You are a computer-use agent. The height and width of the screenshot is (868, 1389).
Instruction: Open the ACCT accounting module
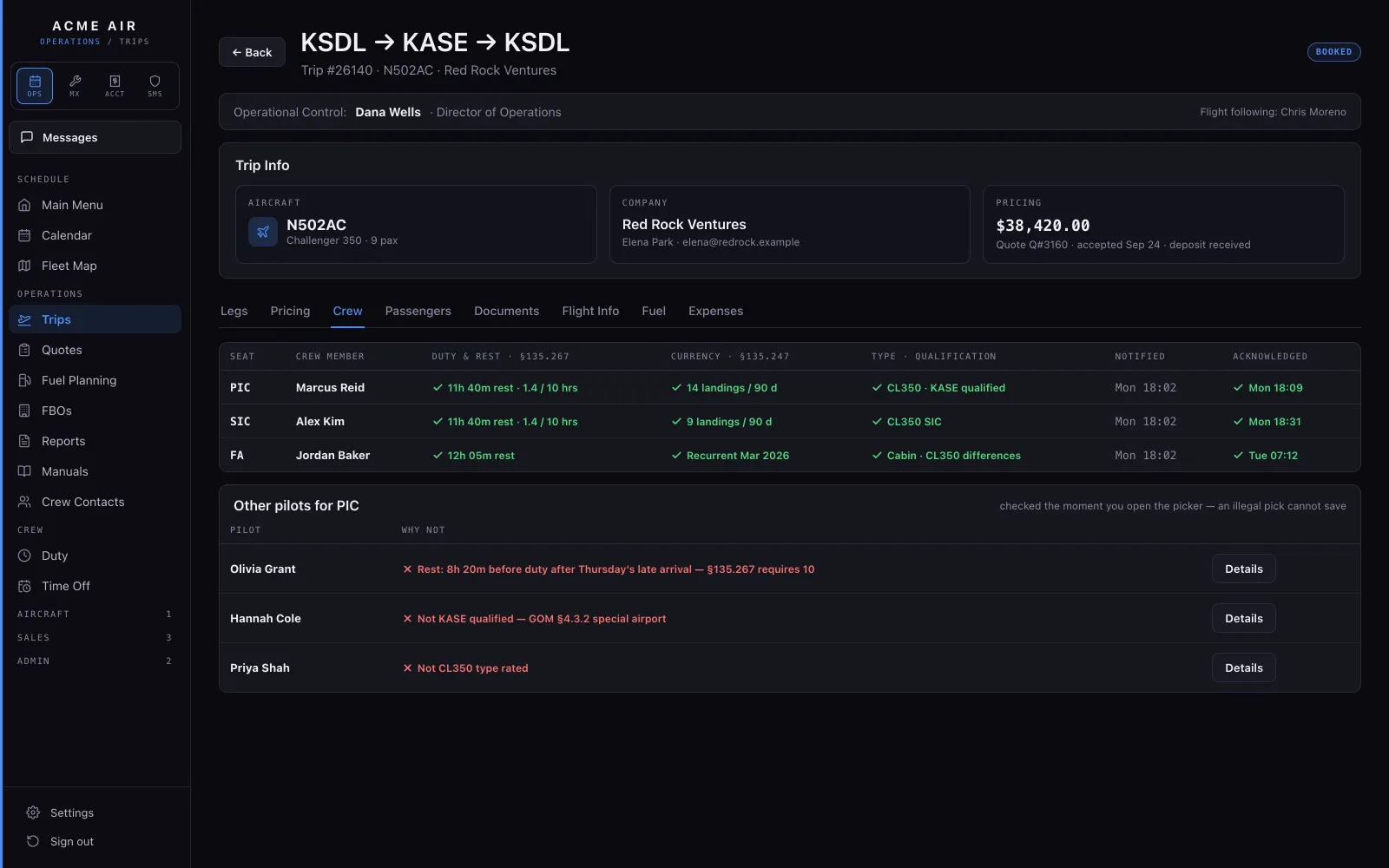[x=115, y=86]
